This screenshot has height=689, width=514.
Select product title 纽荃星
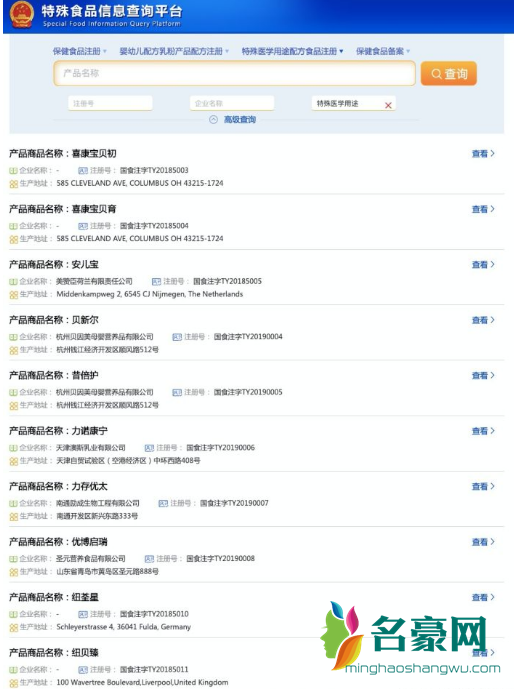click(x=85, y=597)
